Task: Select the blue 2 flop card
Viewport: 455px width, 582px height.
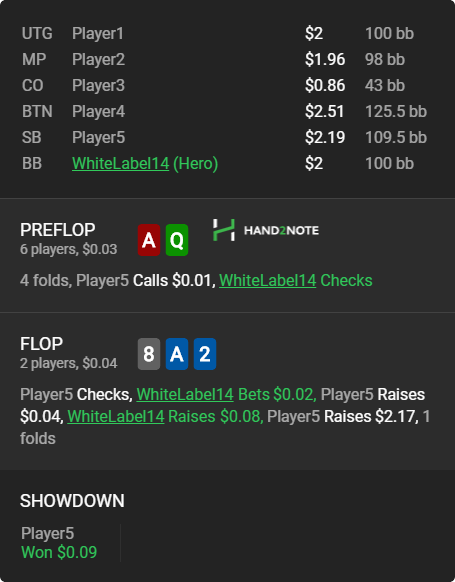Action: [205, 354]
